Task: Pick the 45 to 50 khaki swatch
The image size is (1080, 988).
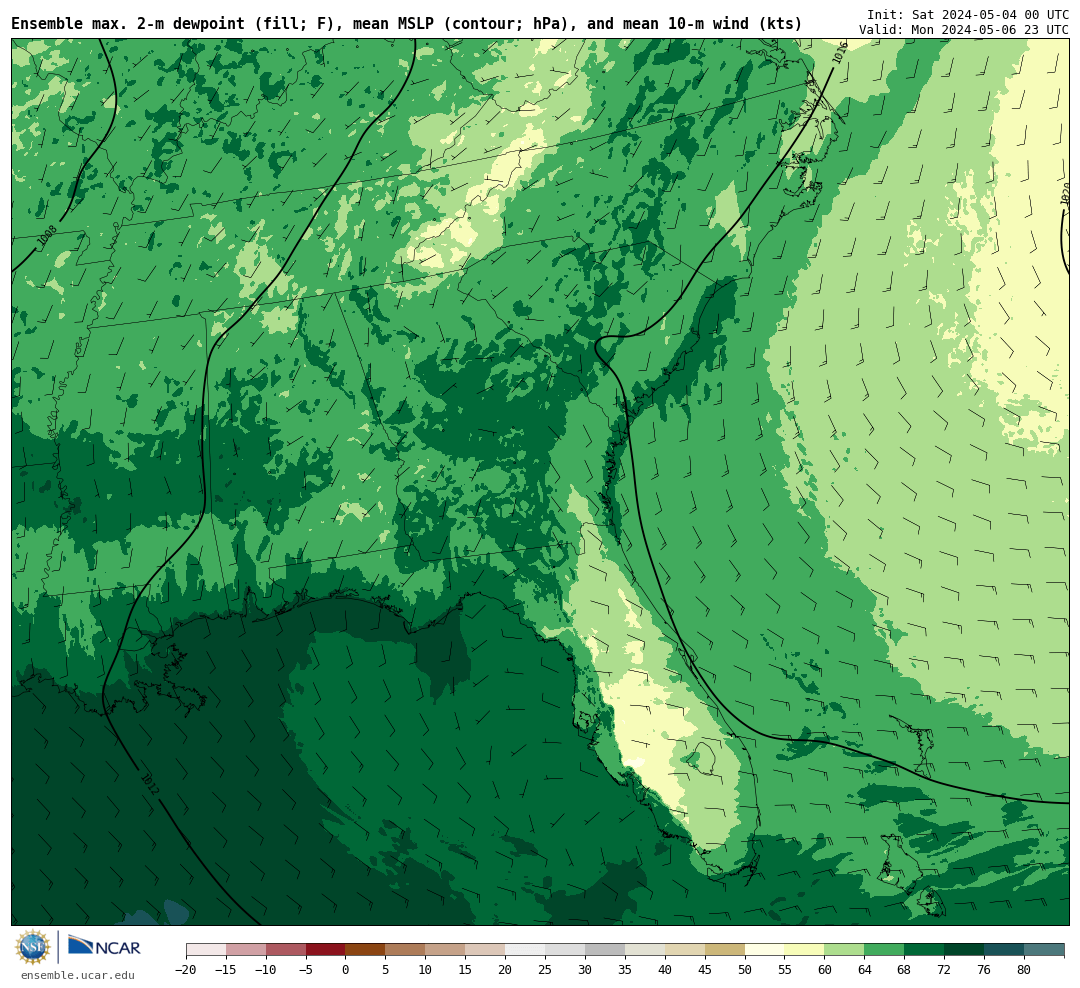Action: [x=725, y=950]
